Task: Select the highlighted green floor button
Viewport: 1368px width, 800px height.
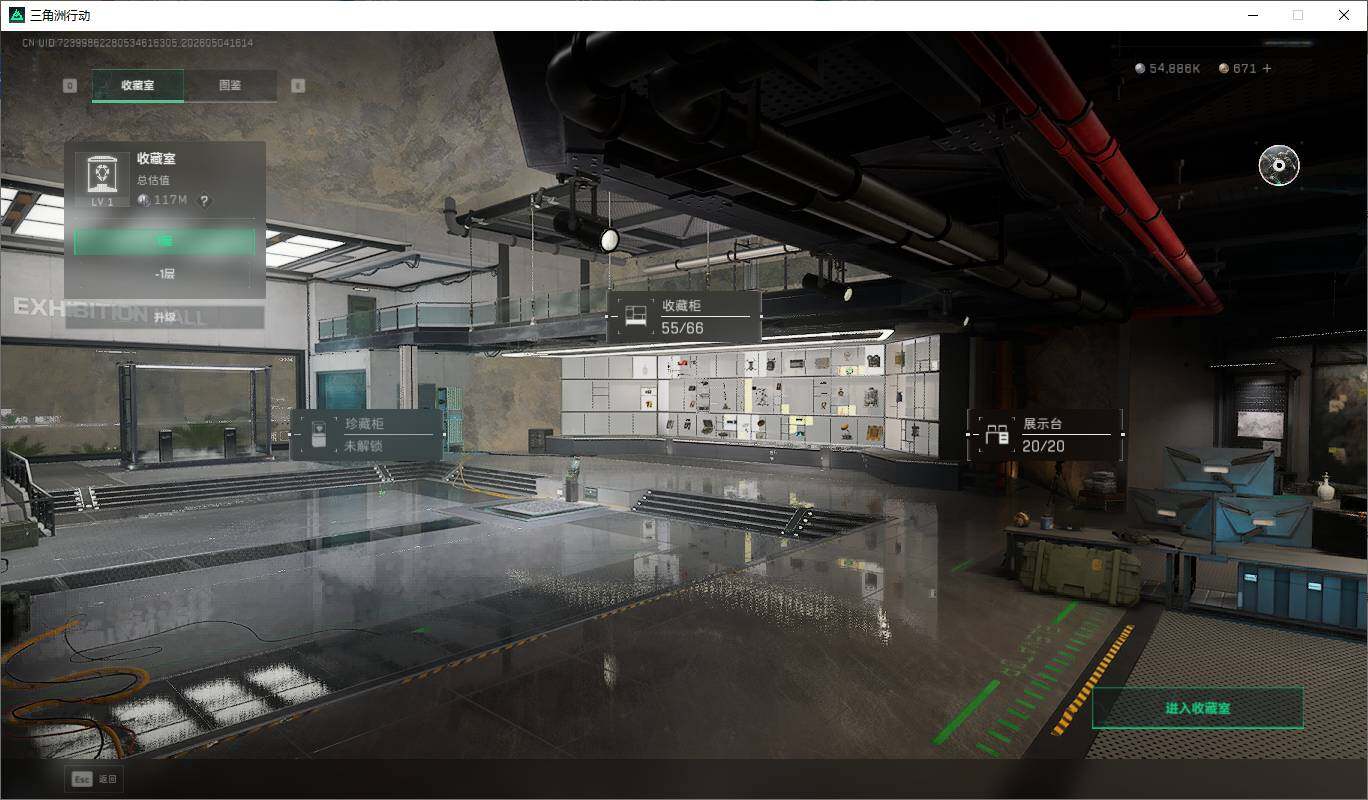Action: click(x=165, y=242)
